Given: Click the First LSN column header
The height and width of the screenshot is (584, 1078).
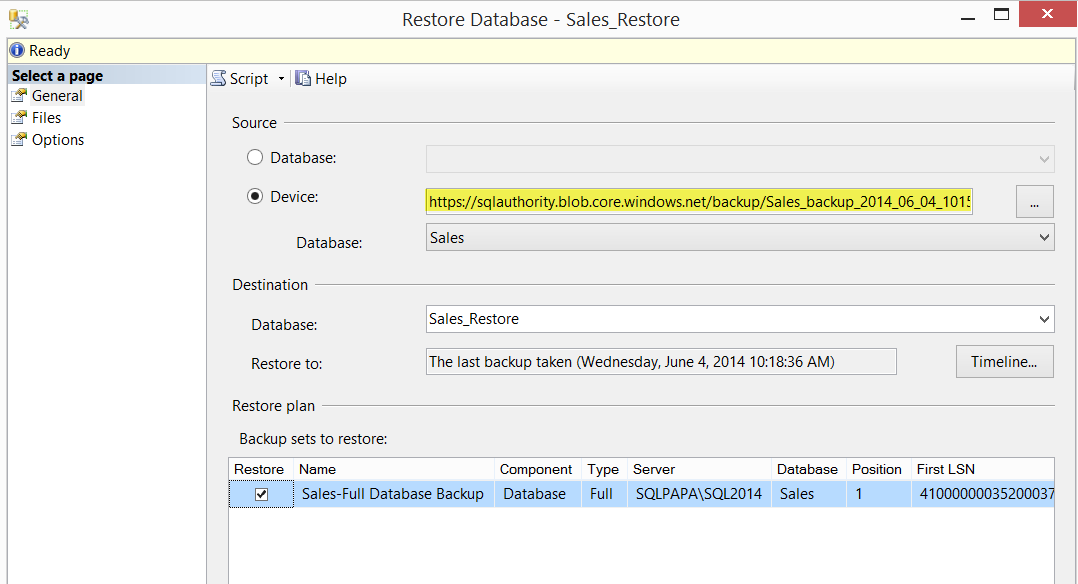Looking at the screenshot, I should pyautogui.click(x=982, y=469).
